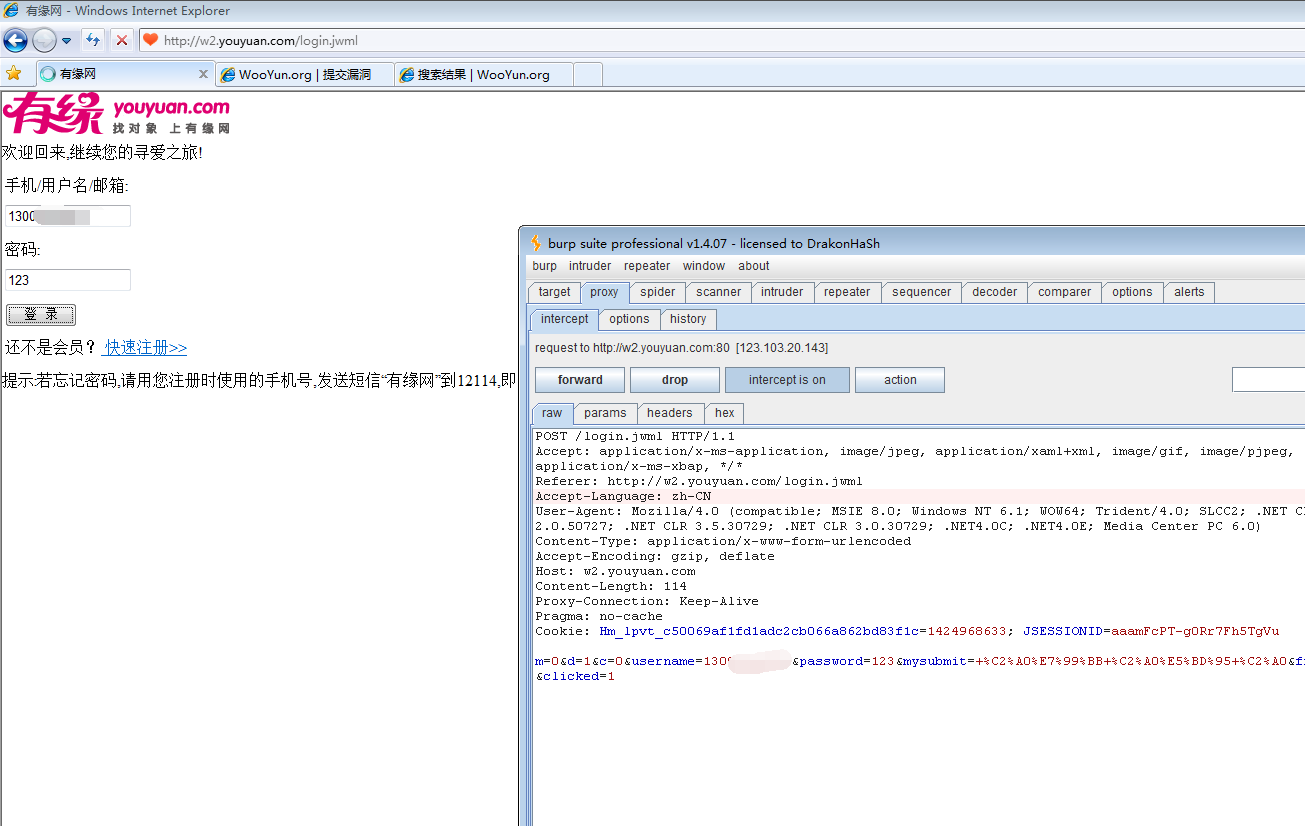
Task: Click the 'Content-Type: application/x-www-form-urlencoded' line
Action: coord(723,541)
